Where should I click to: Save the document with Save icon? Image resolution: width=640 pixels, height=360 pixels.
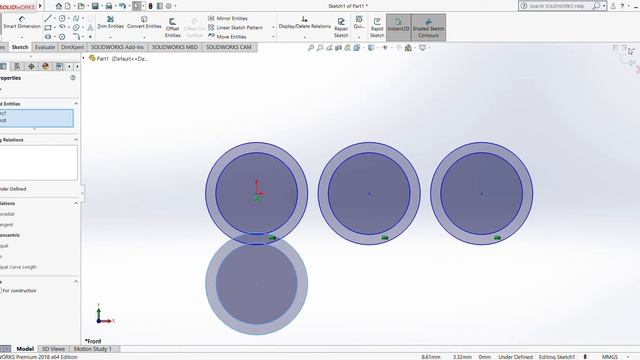(95, 6)
